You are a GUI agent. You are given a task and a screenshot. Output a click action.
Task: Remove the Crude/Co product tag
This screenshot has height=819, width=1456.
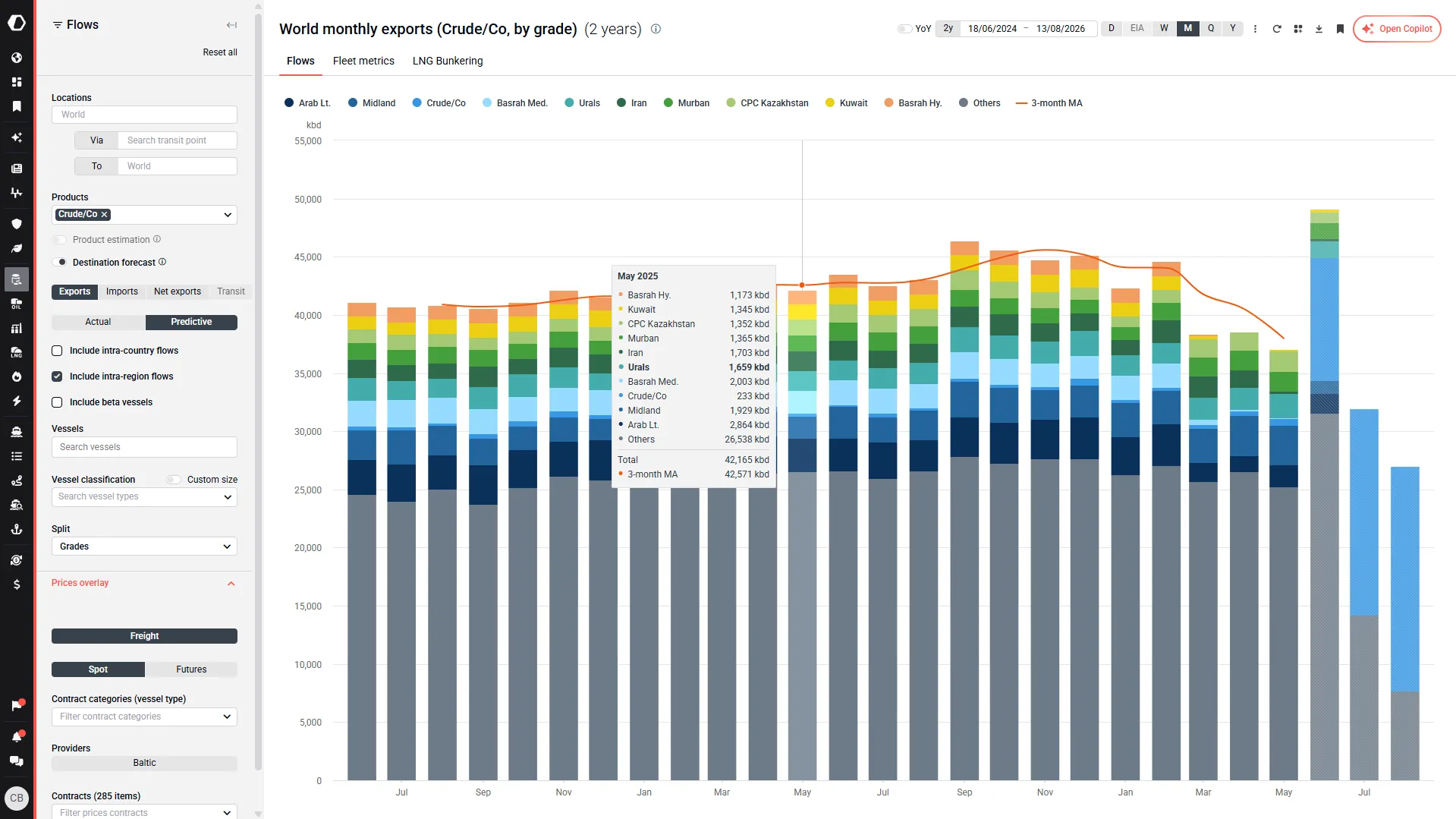coord(105,215)
